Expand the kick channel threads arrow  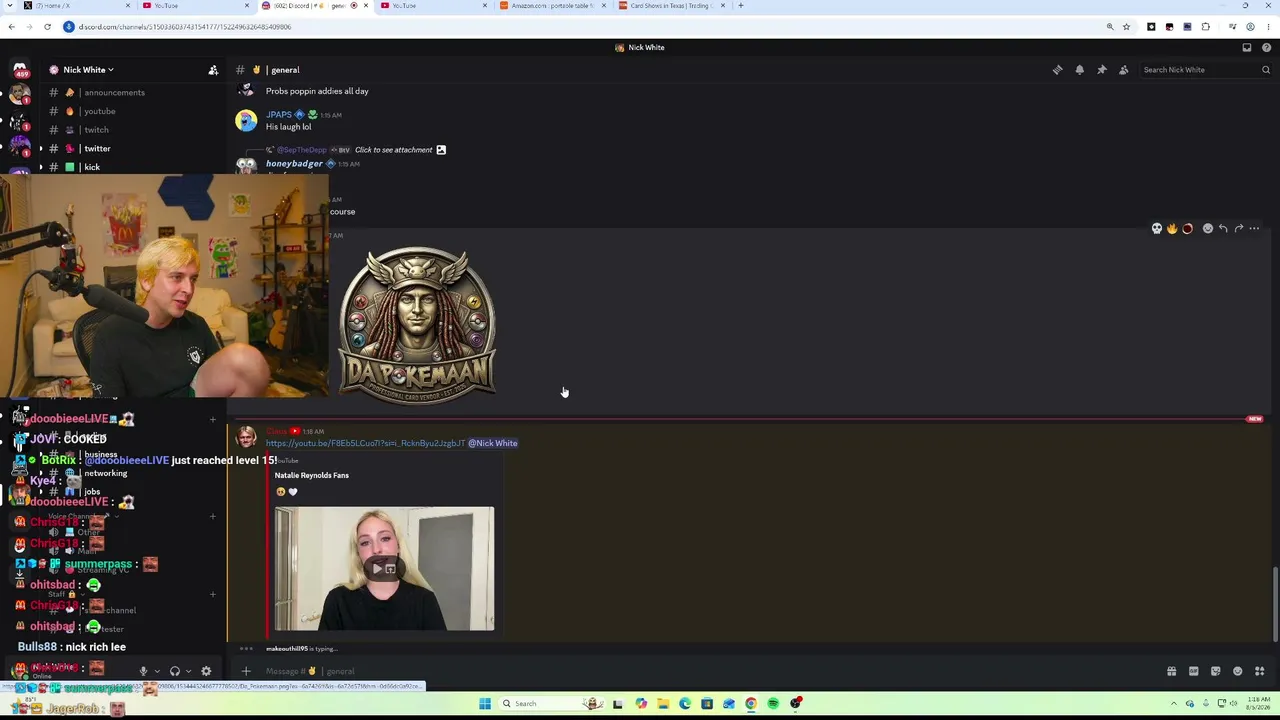pos(41,167)
